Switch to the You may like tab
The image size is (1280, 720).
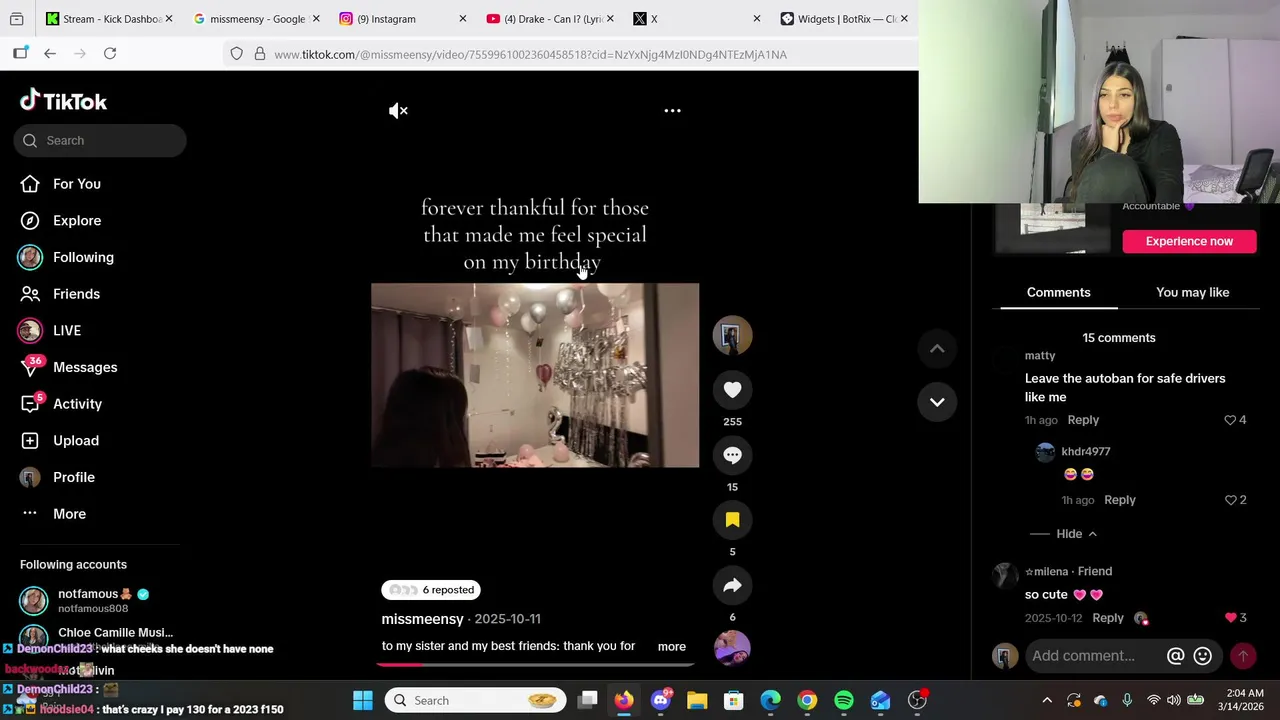pos(1192,292)
